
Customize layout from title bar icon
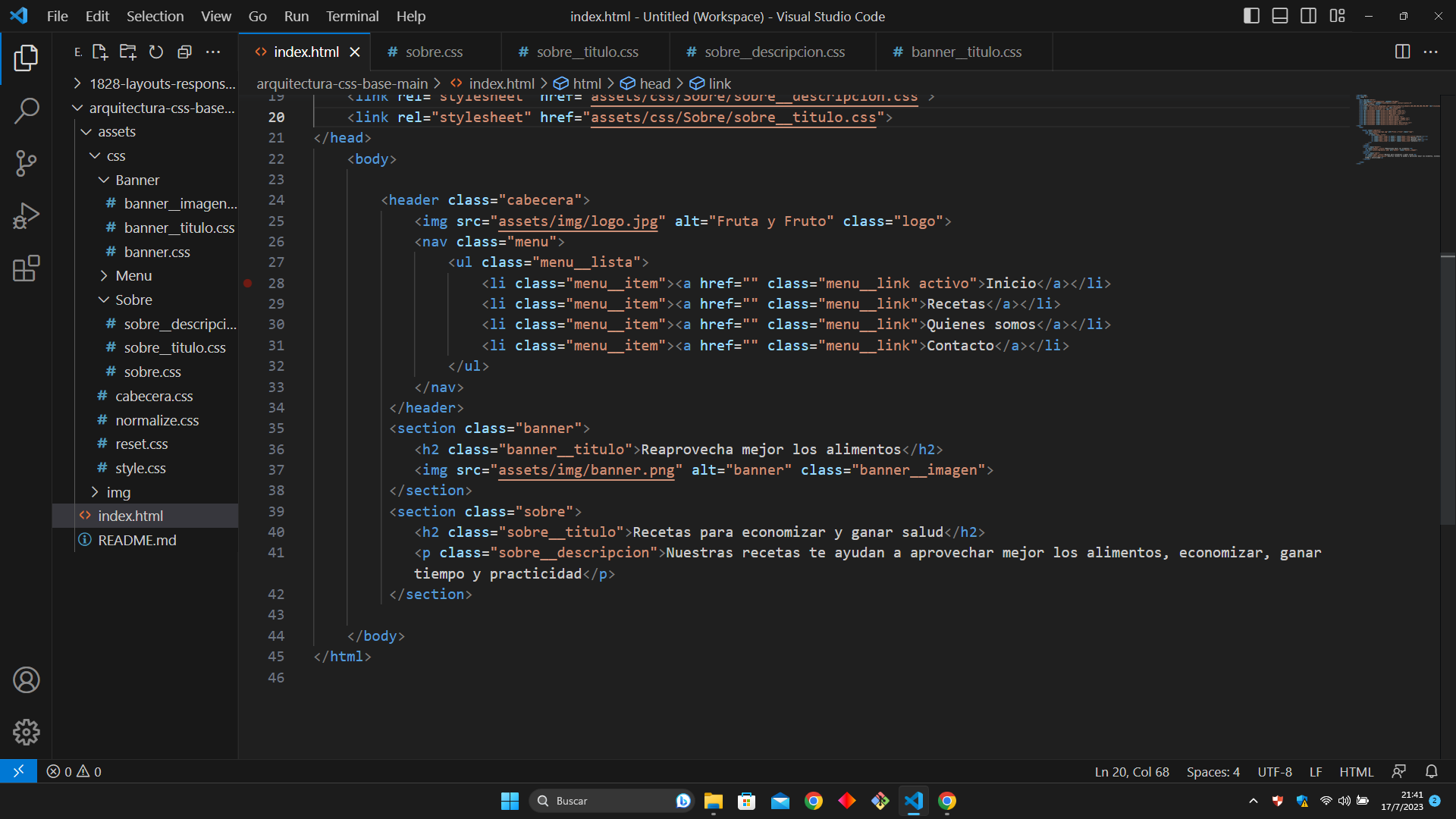pyautogui.click(x=1337, y=16)
